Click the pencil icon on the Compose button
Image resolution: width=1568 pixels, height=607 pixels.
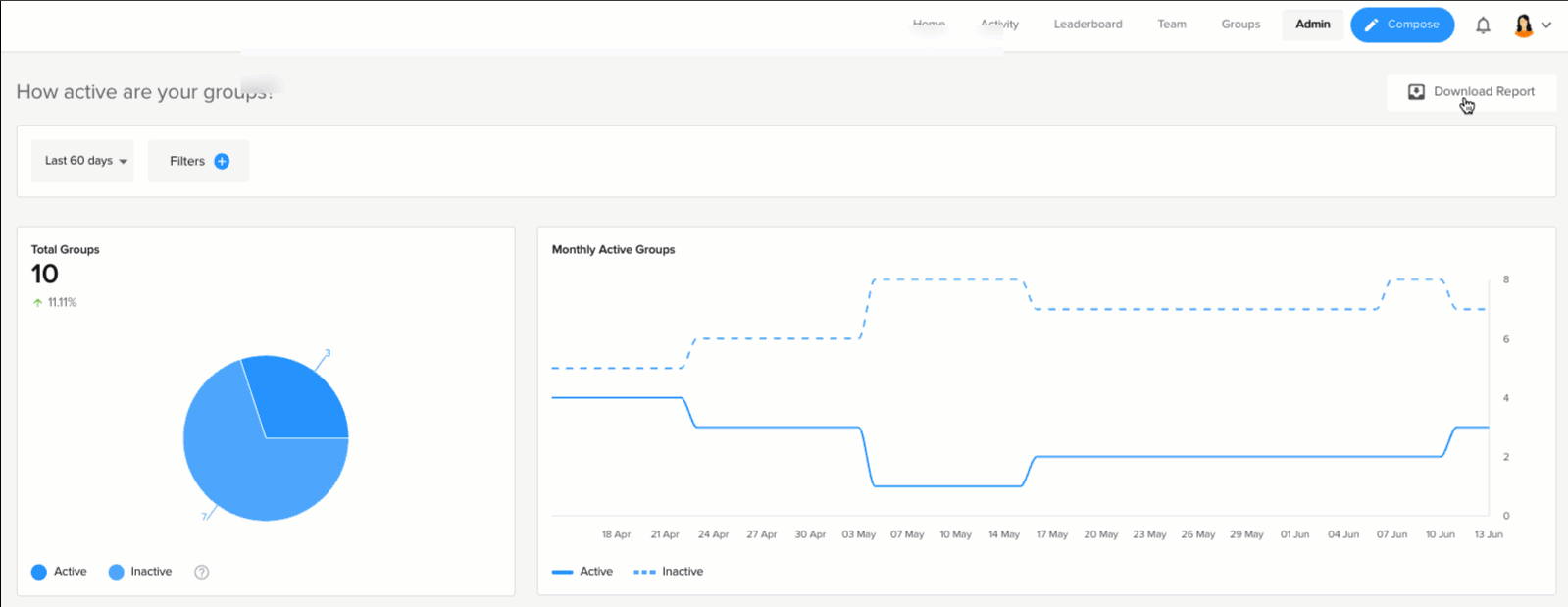point(1372,25)
